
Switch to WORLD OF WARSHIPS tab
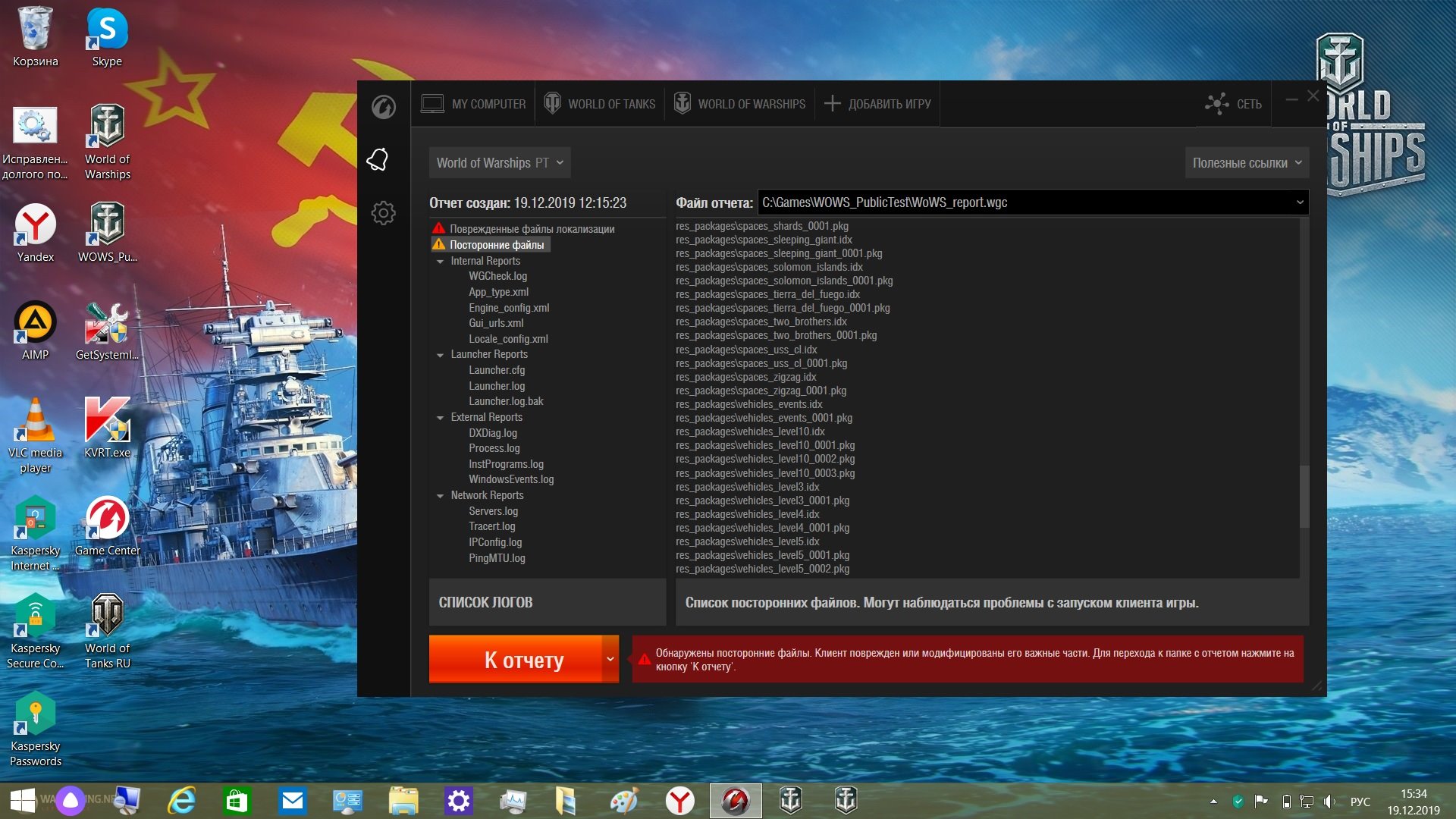tap(740, 104)
